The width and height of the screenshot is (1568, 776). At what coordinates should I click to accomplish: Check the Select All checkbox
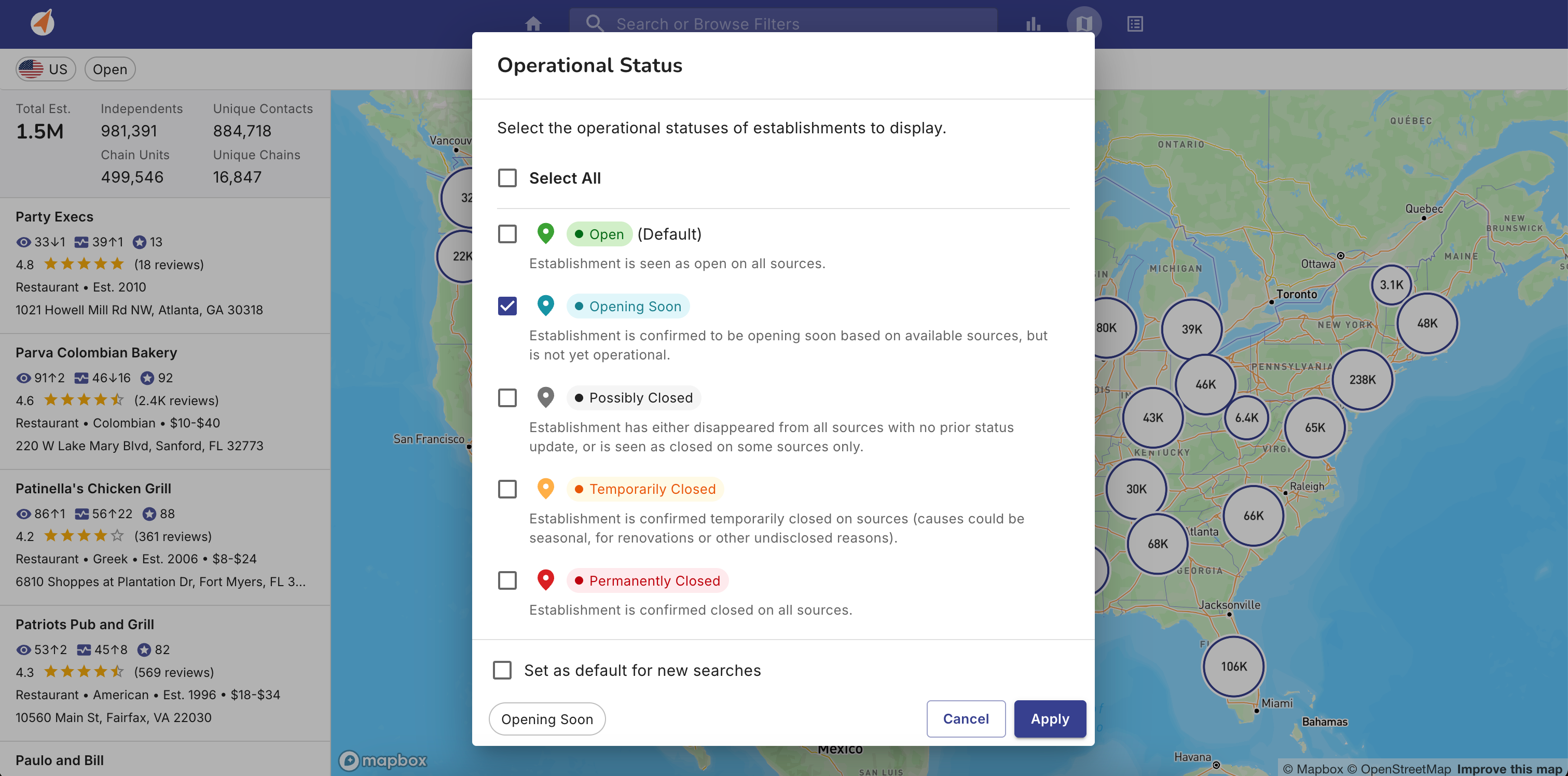pyautogui.click(x=507, y=178)
